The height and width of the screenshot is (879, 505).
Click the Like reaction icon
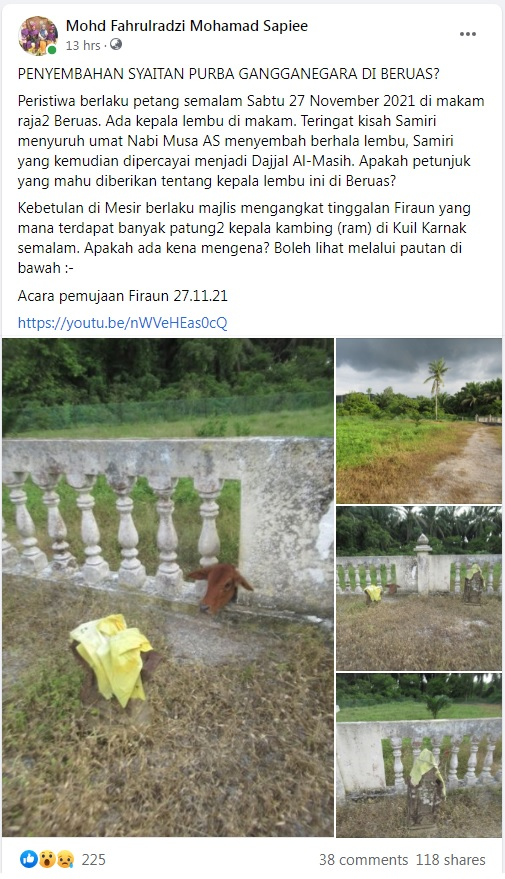(29, 859)
